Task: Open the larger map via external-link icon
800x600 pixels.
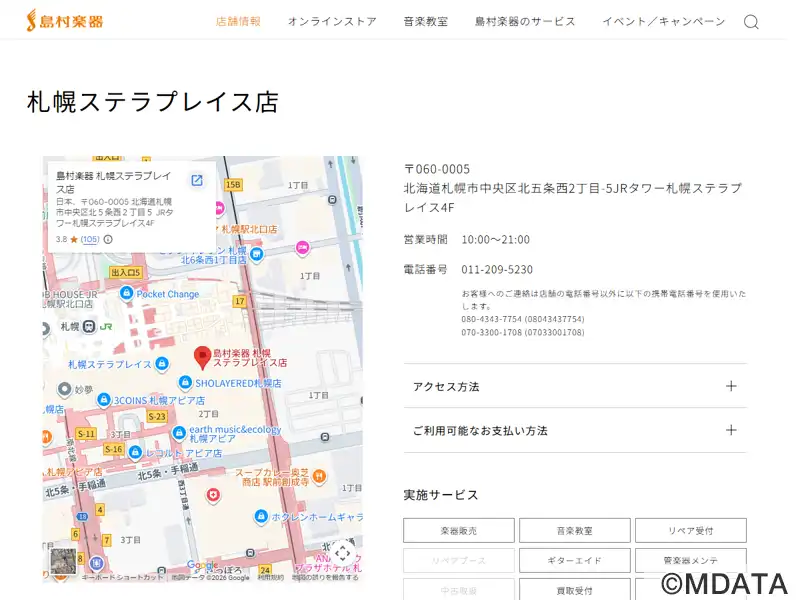Action: click(x=197, y=180)
